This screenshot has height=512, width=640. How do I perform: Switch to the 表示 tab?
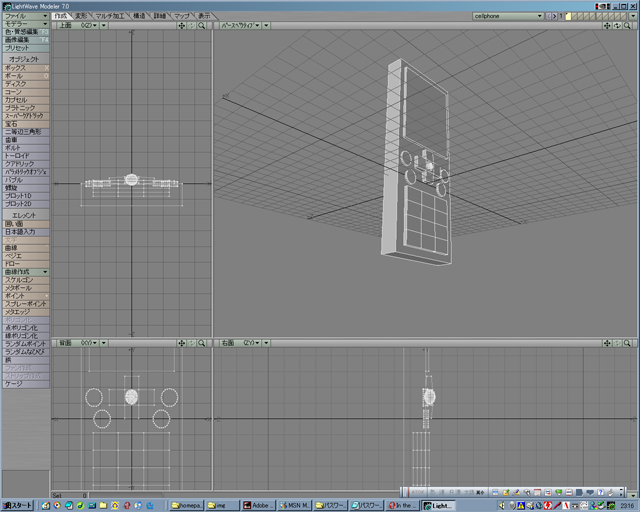(x=204, y=16)
